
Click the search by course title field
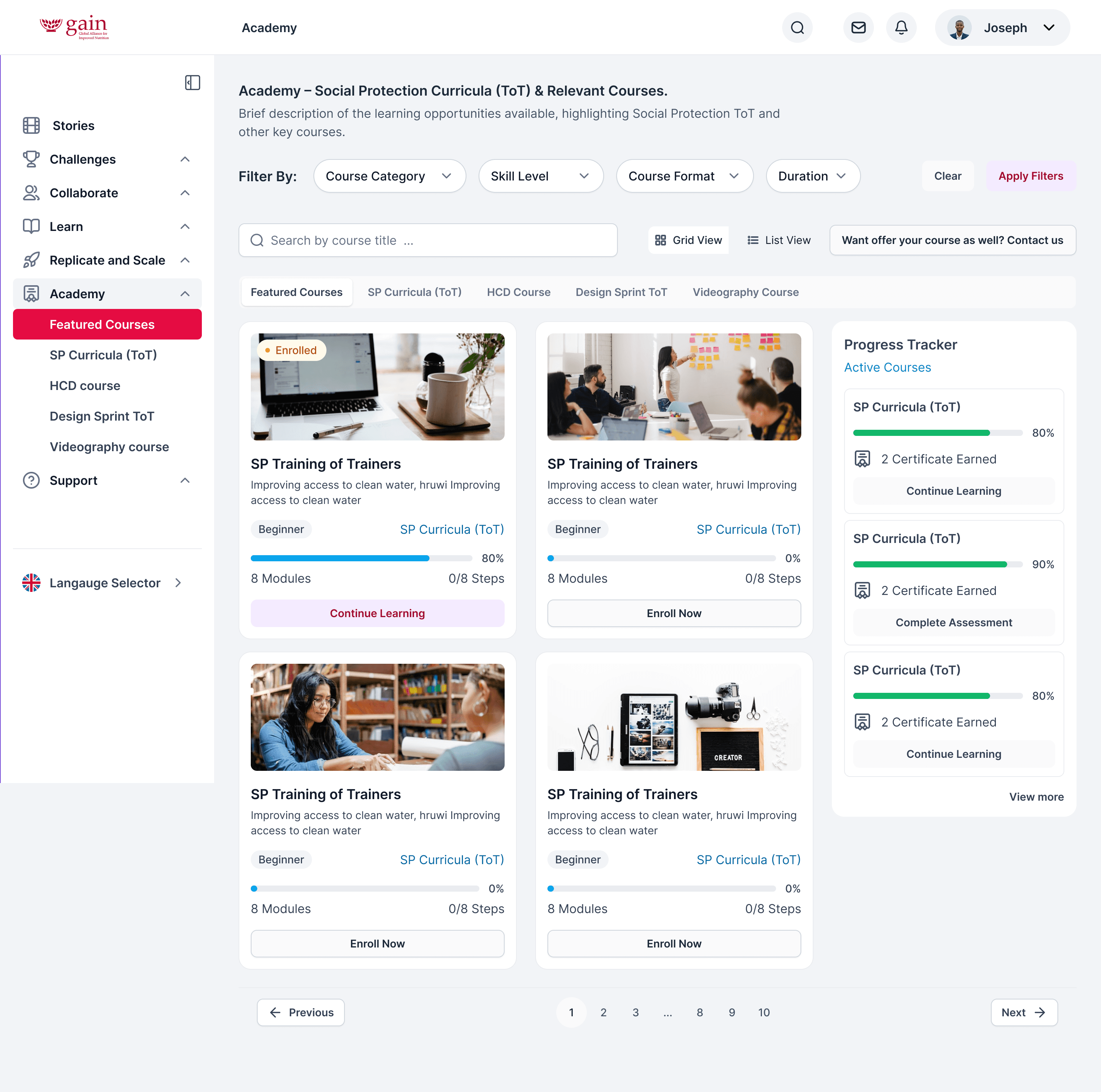point(427,240)
